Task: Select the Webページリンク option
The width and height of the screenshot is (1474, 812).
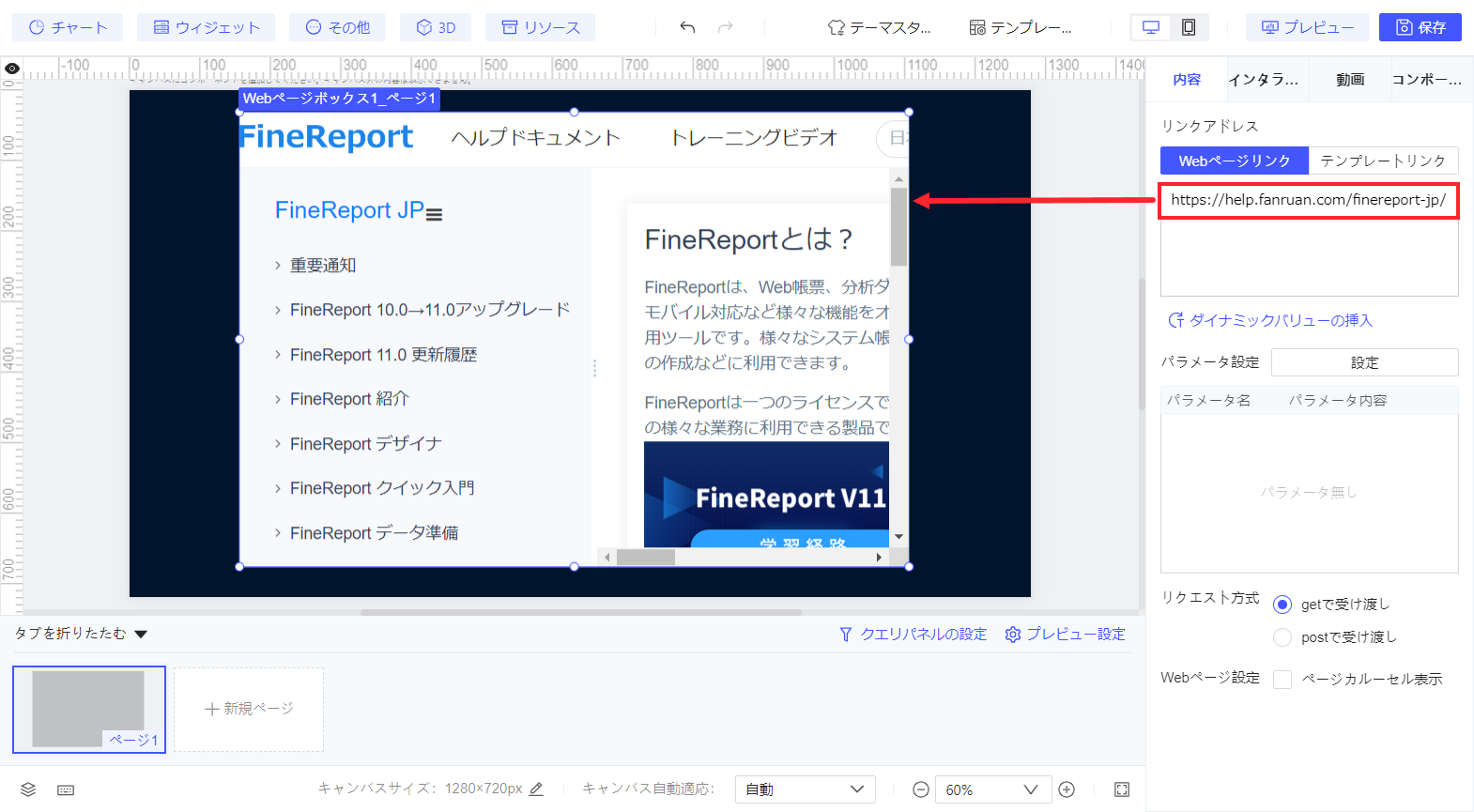Action: (1235, 161)
